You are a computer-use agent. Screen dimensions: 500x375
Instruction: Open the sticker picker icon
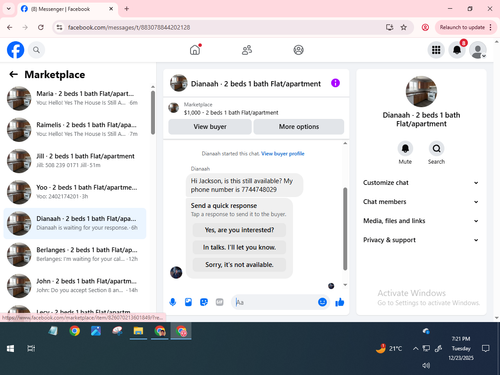[x=204, y=302]
